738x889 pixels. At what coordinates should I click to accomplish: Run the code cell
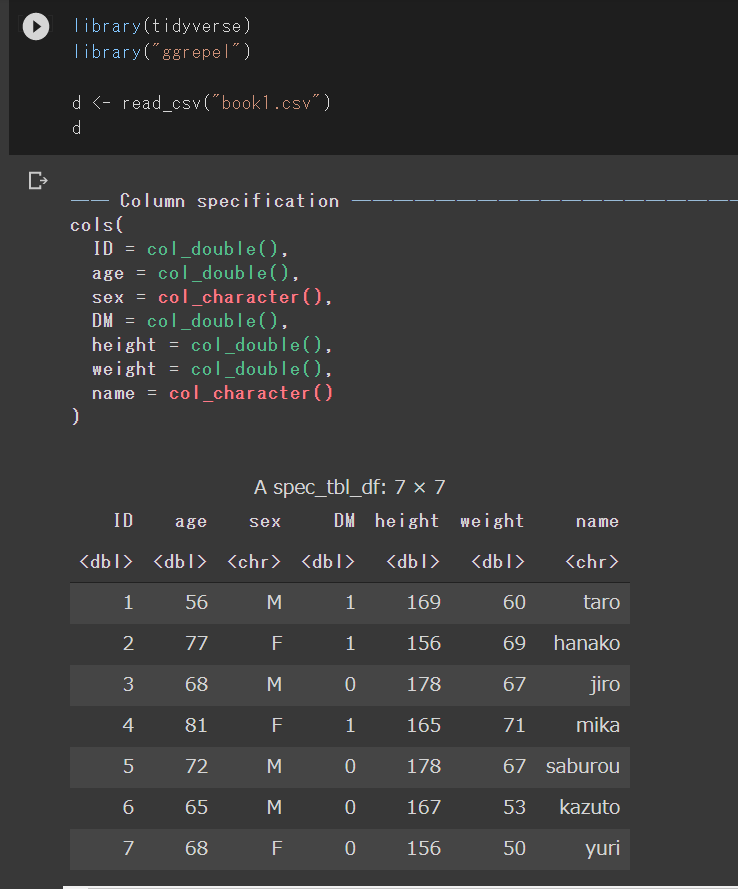tap(36, 27)
